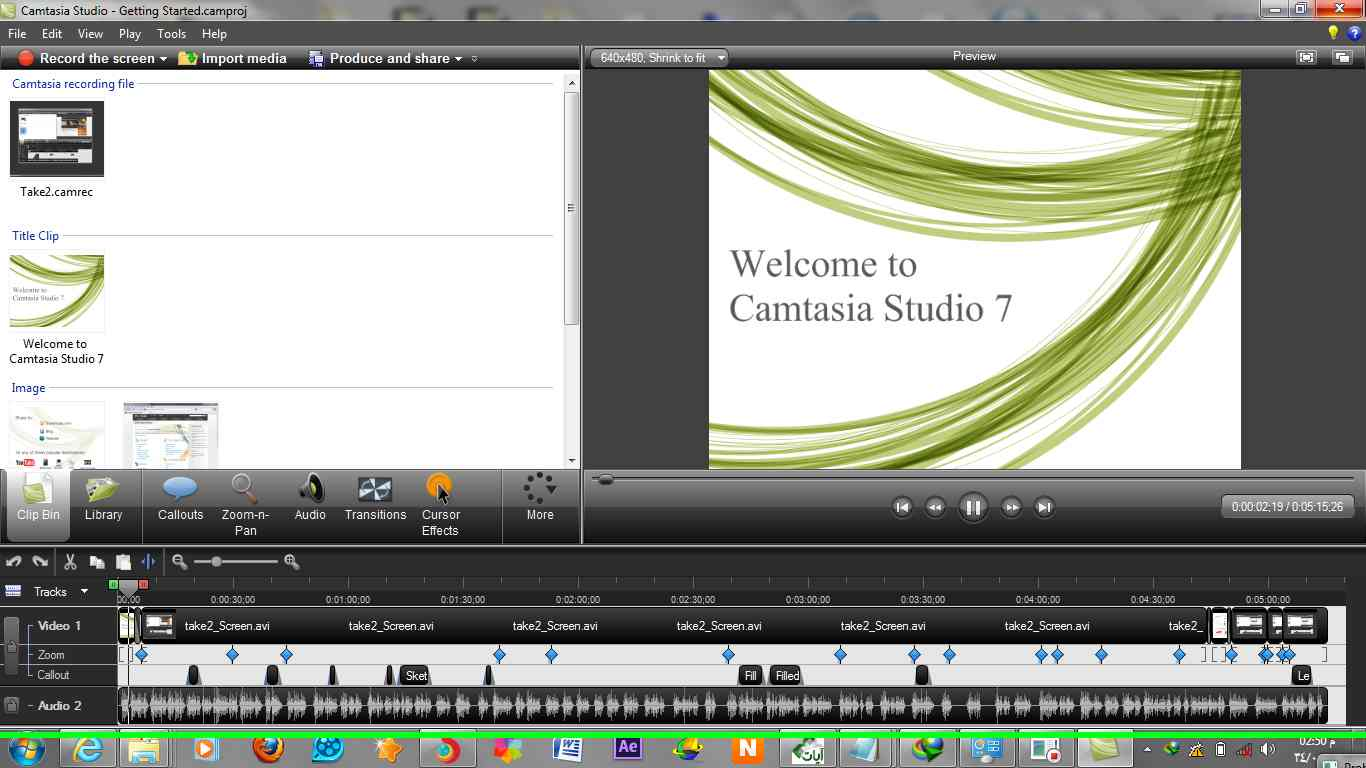Click the Cut scissors icon

pyautogui.click(x=70, y=562)
